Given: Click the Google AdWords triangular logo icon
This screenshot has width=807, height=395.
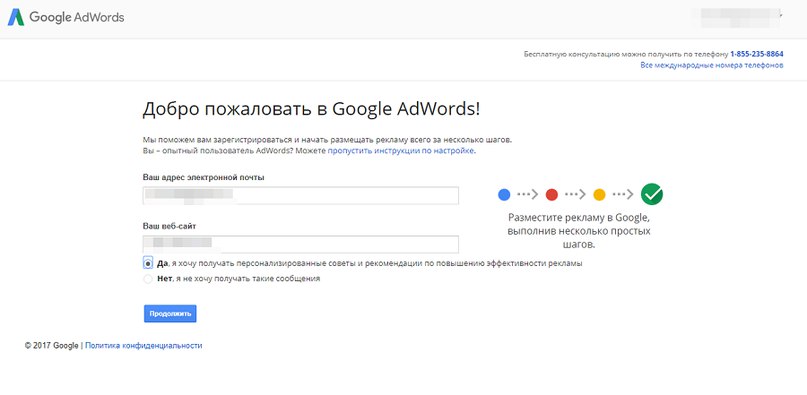Looking at the screenshot, I should (x=16, y=18).
